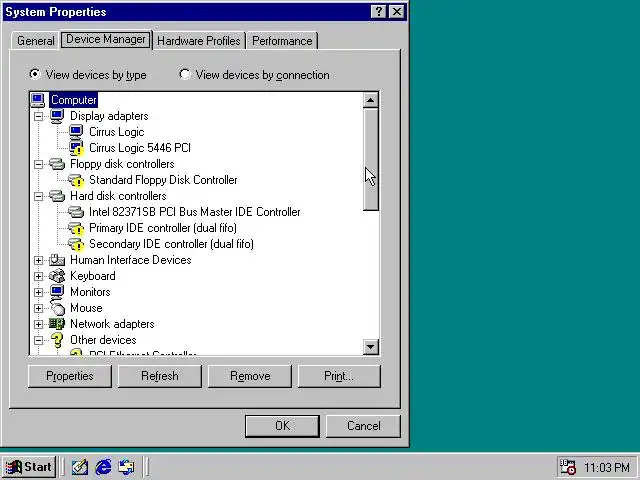Click the 11:03 PM system clock
This screenshot has width=640, height=480.
pyautogui.click(x=607, y=467)
